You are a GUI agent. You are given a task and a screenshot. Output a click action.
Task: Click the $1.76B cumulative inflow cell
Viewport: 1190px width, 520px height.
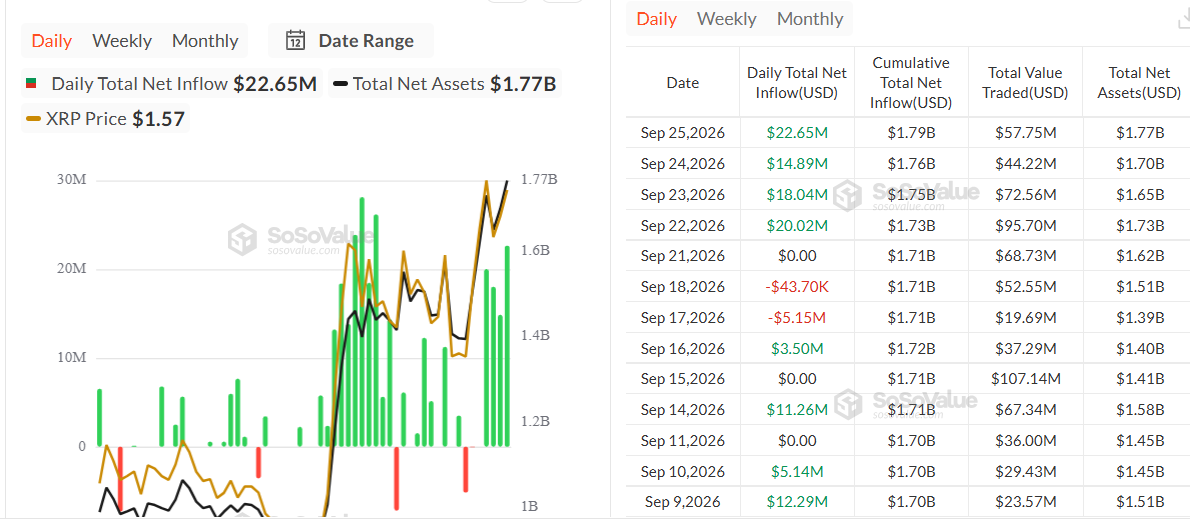click(x=911, y=163)
